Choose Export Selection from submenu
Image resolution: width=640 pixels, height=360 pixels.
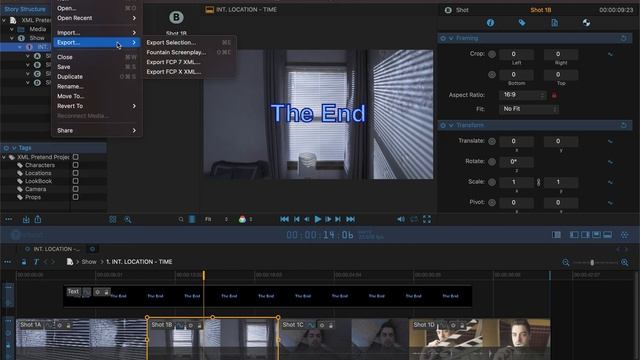pyautogui.click(x=189, y=42)
